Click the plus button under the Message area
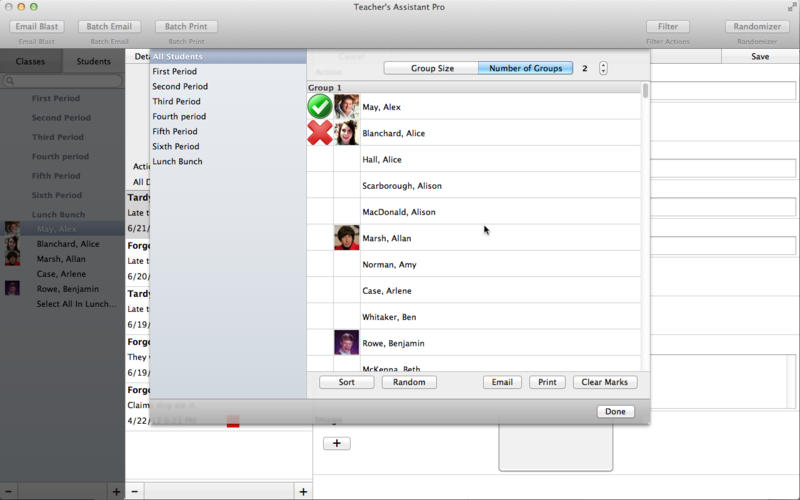The image size is (800, 500). 336,443
